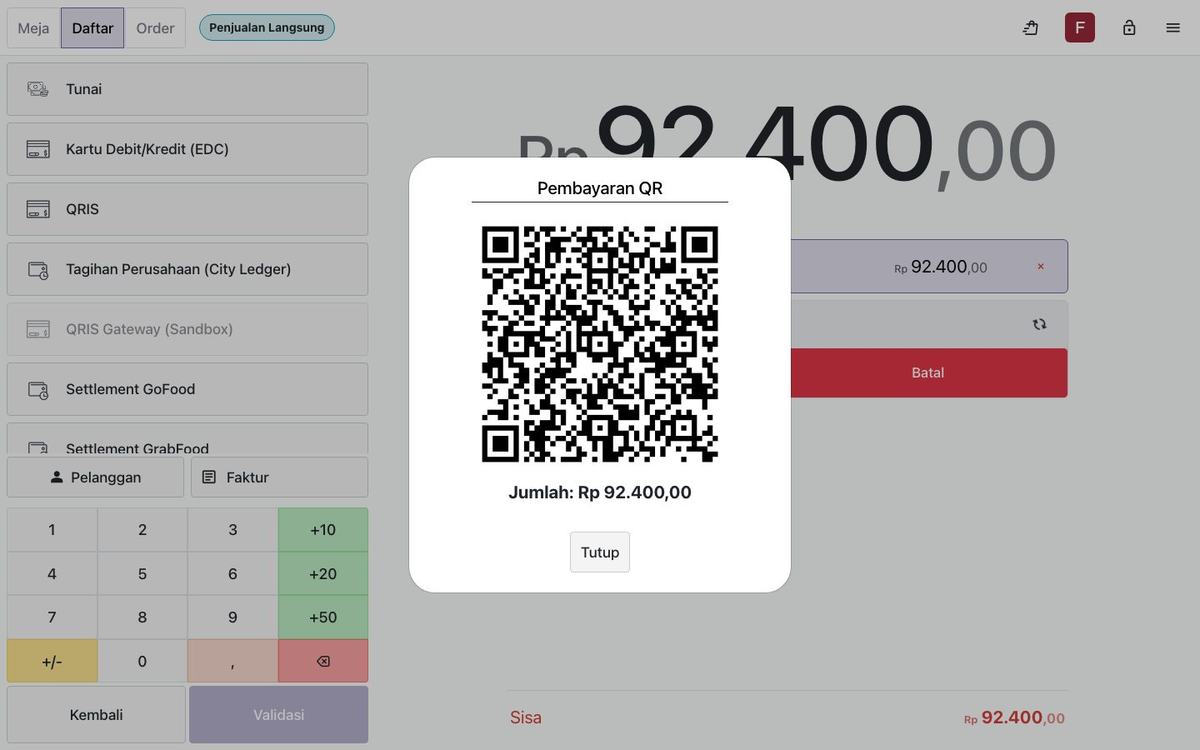Tap numpad key 3
Viewport: 1200px width, 750px height.
point(233,530)
